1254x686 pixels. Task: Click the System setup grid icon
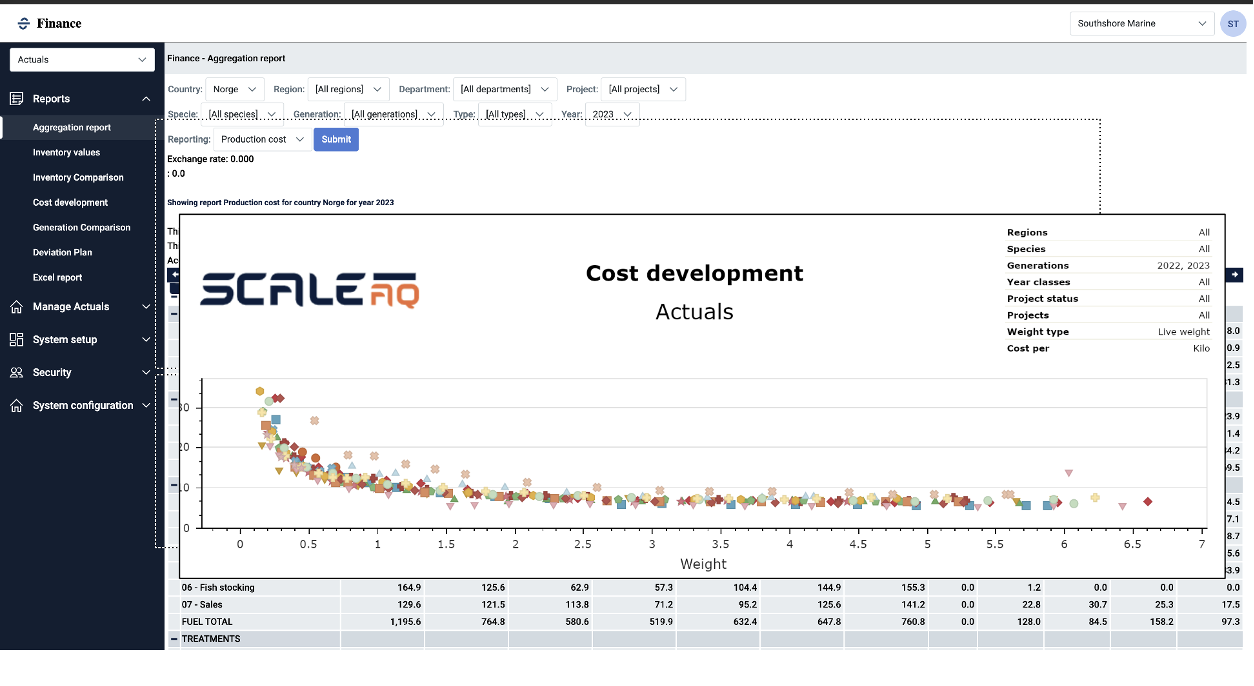16,340
